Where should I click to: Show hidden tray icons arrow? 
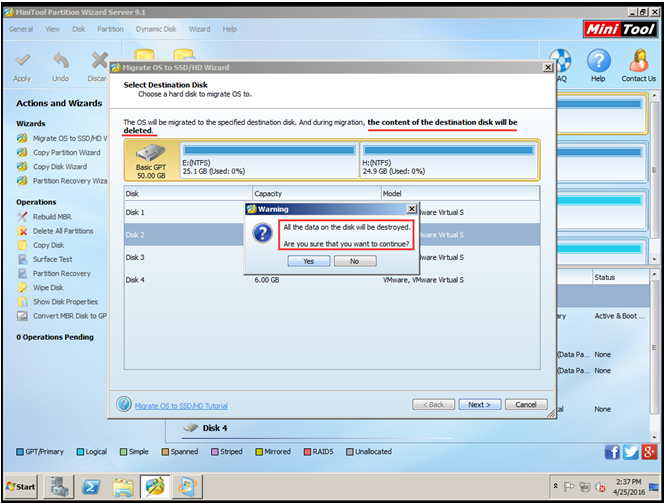click(556, 486)
